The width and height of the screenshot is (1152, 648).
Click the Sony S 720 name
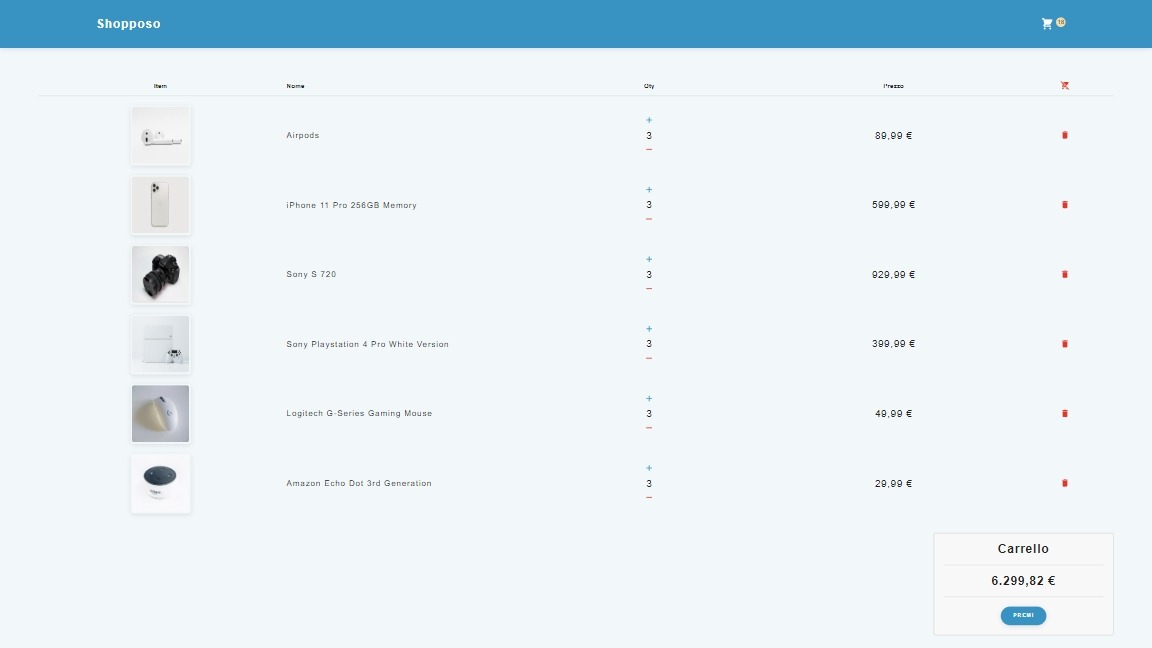tap(311, 274)
